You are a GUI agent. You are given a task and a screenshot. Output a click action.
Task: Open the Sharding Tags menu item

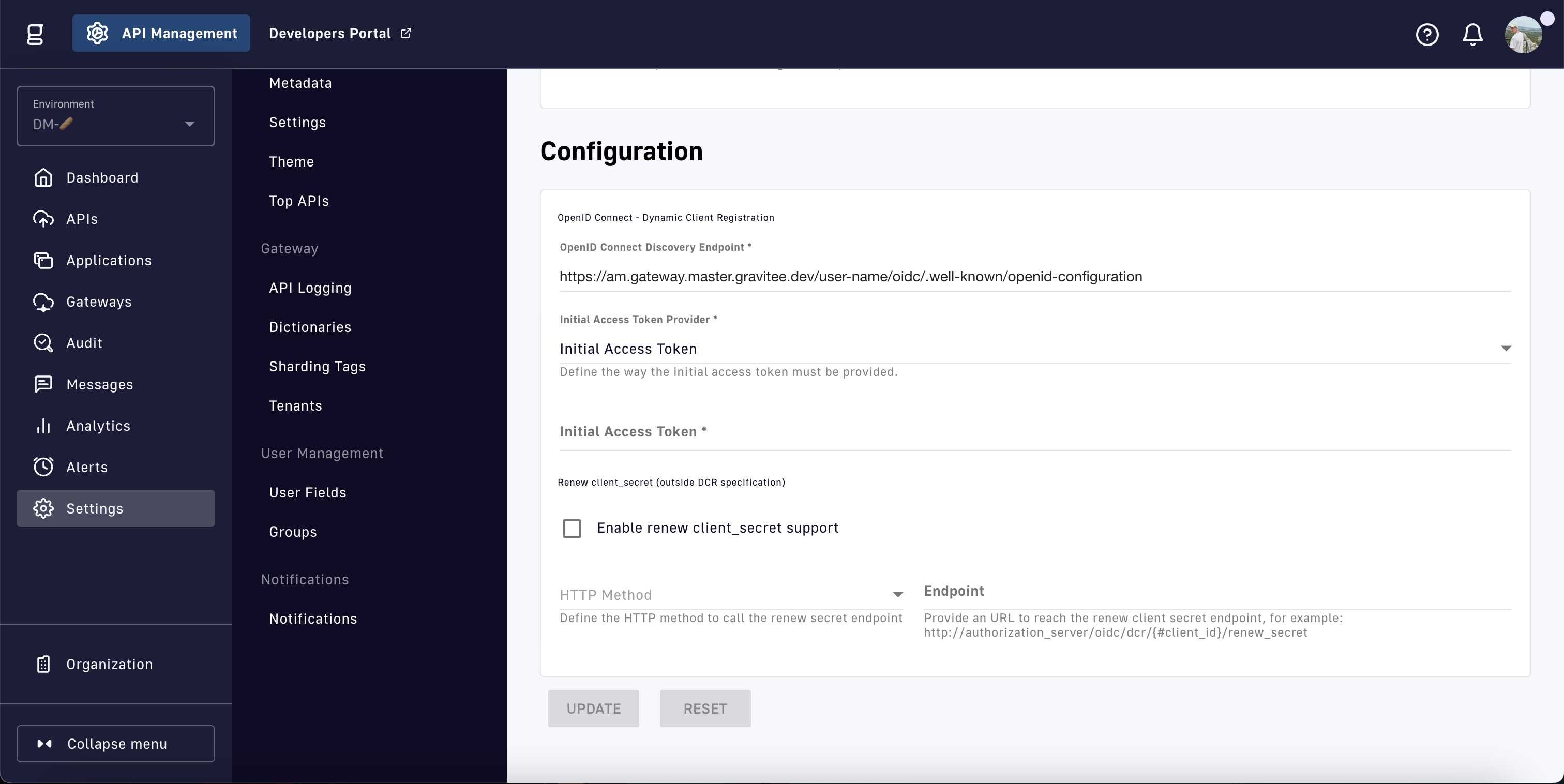[x=317, y=366]
